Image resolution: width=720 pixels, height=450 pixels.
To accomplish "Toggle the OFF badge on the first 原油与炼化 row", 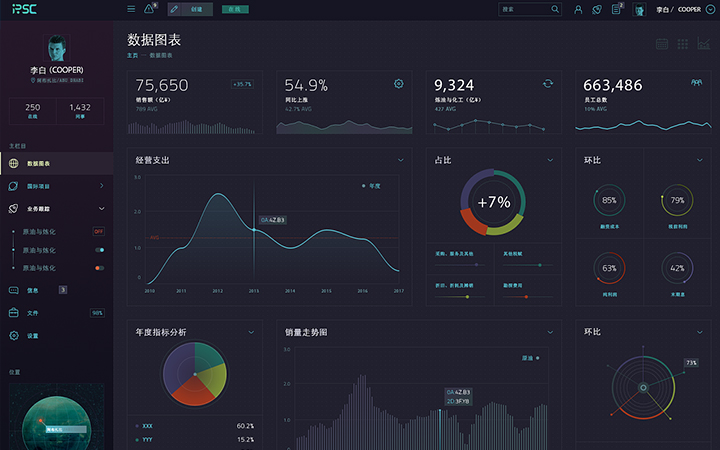I will coord(99,231).
